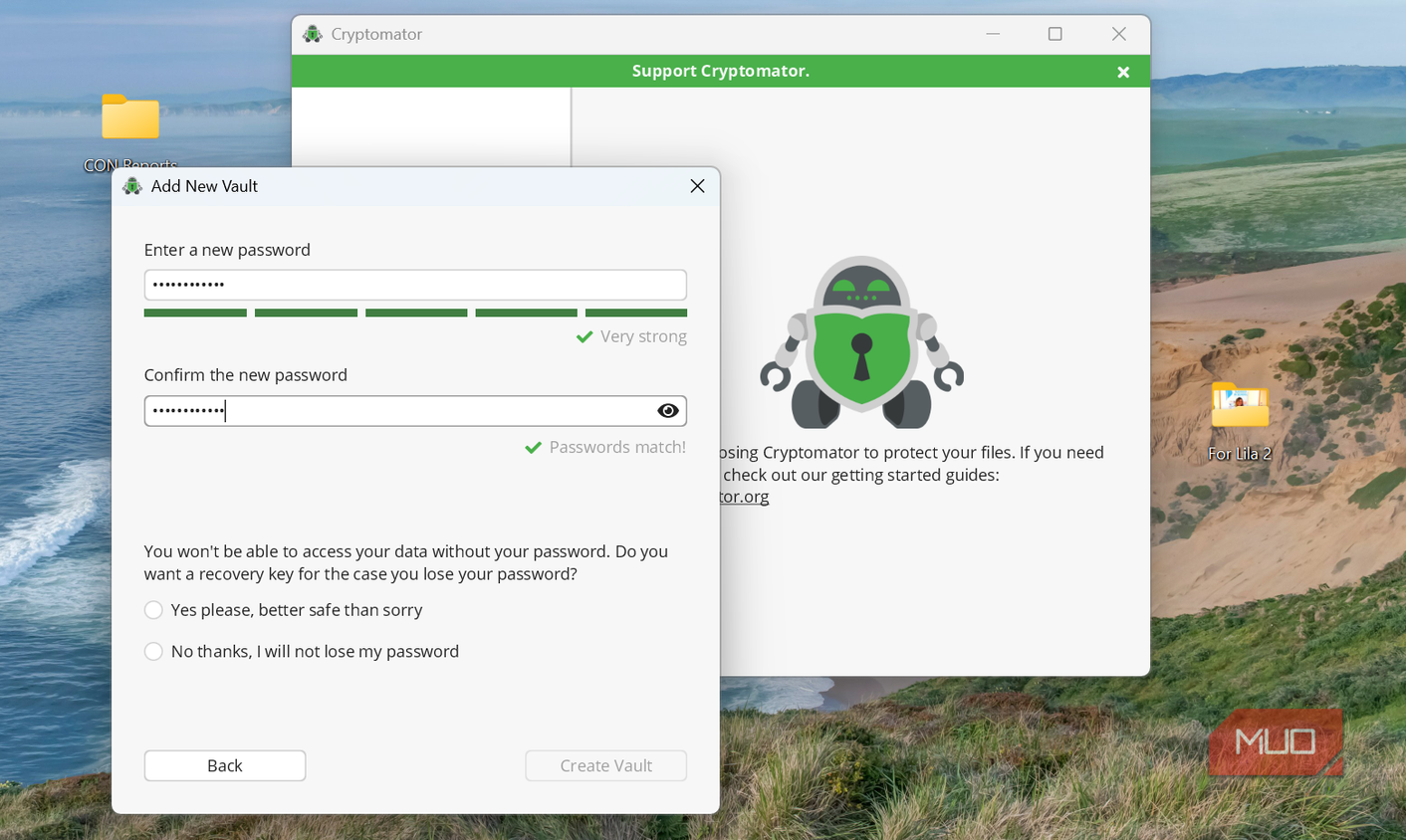
Task: Close the Add New Vault dialog
Action: [697, 186]
